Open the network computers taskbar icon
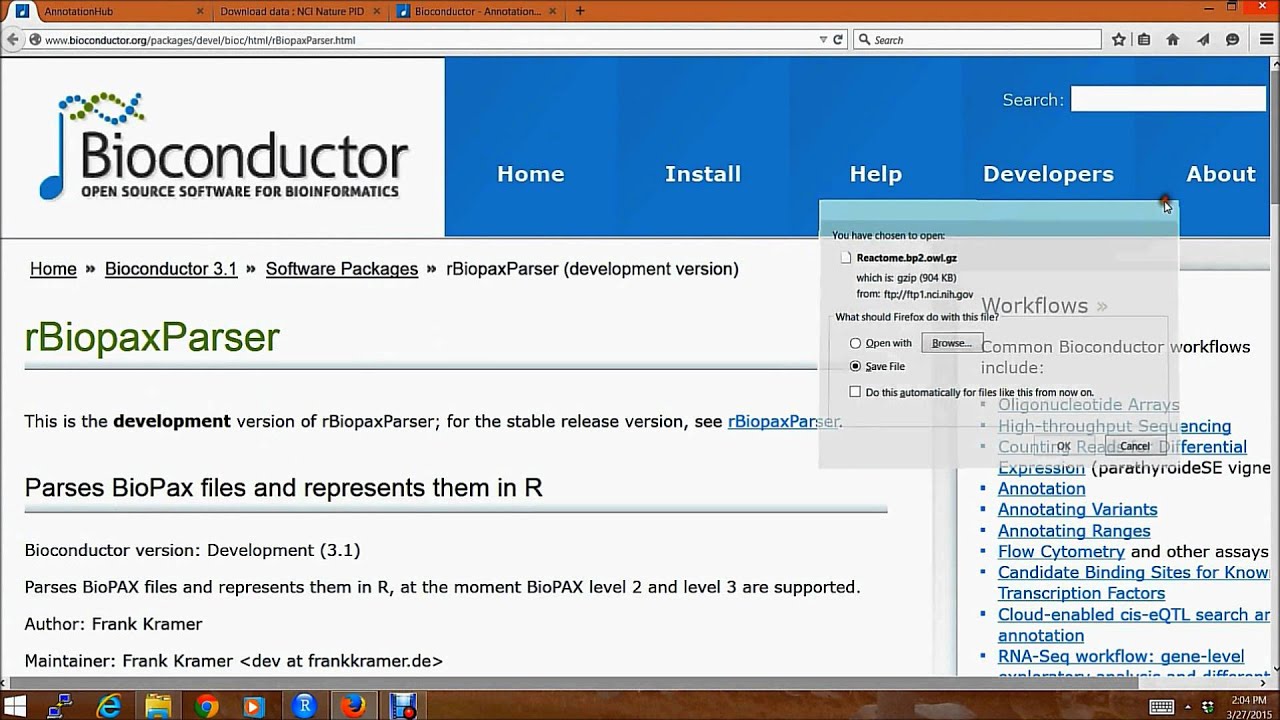 point(61,706)
